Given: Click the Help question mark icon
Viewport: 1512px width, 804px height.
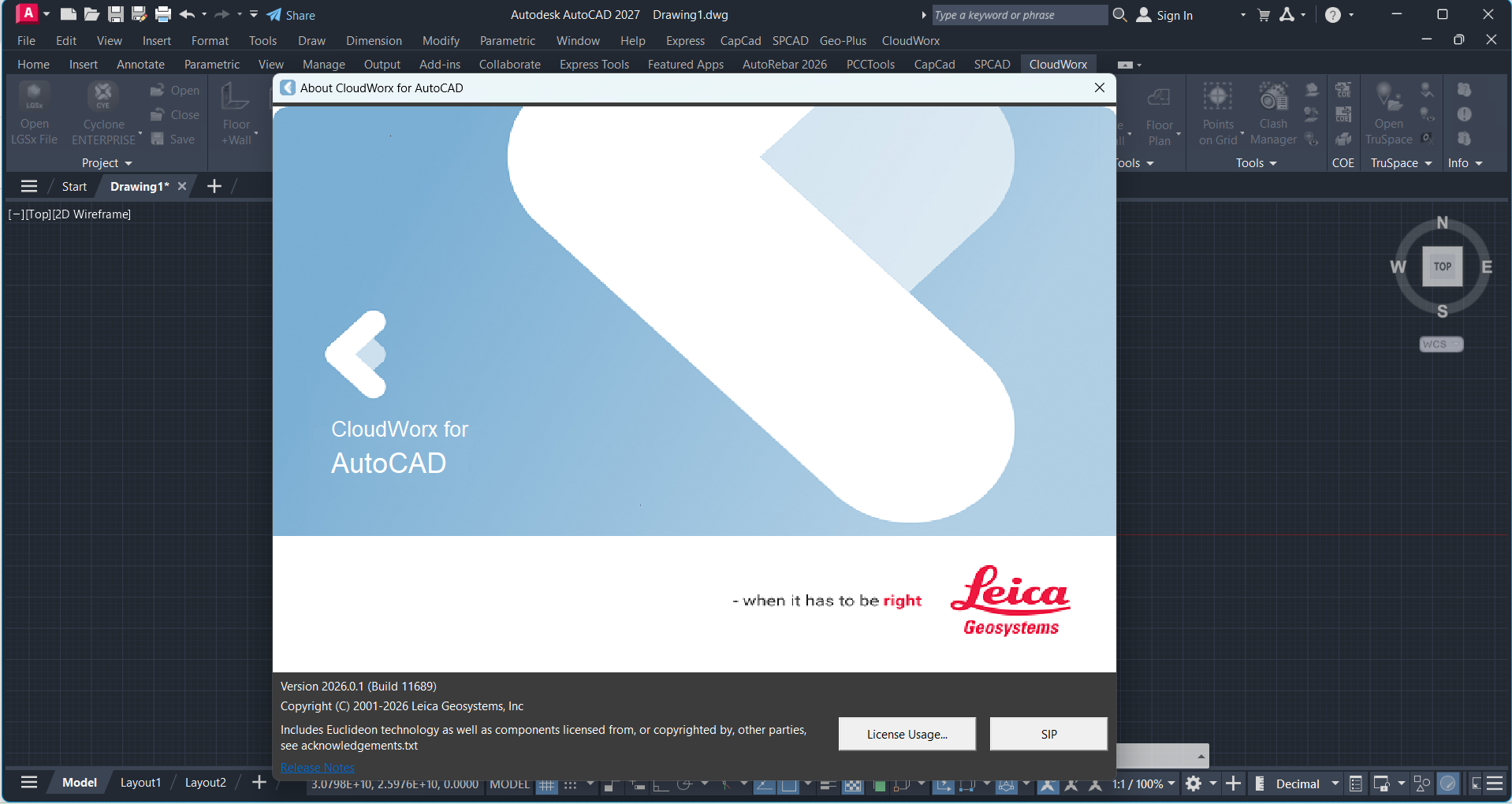Looking at the screenshot, I should (1332, 15).
